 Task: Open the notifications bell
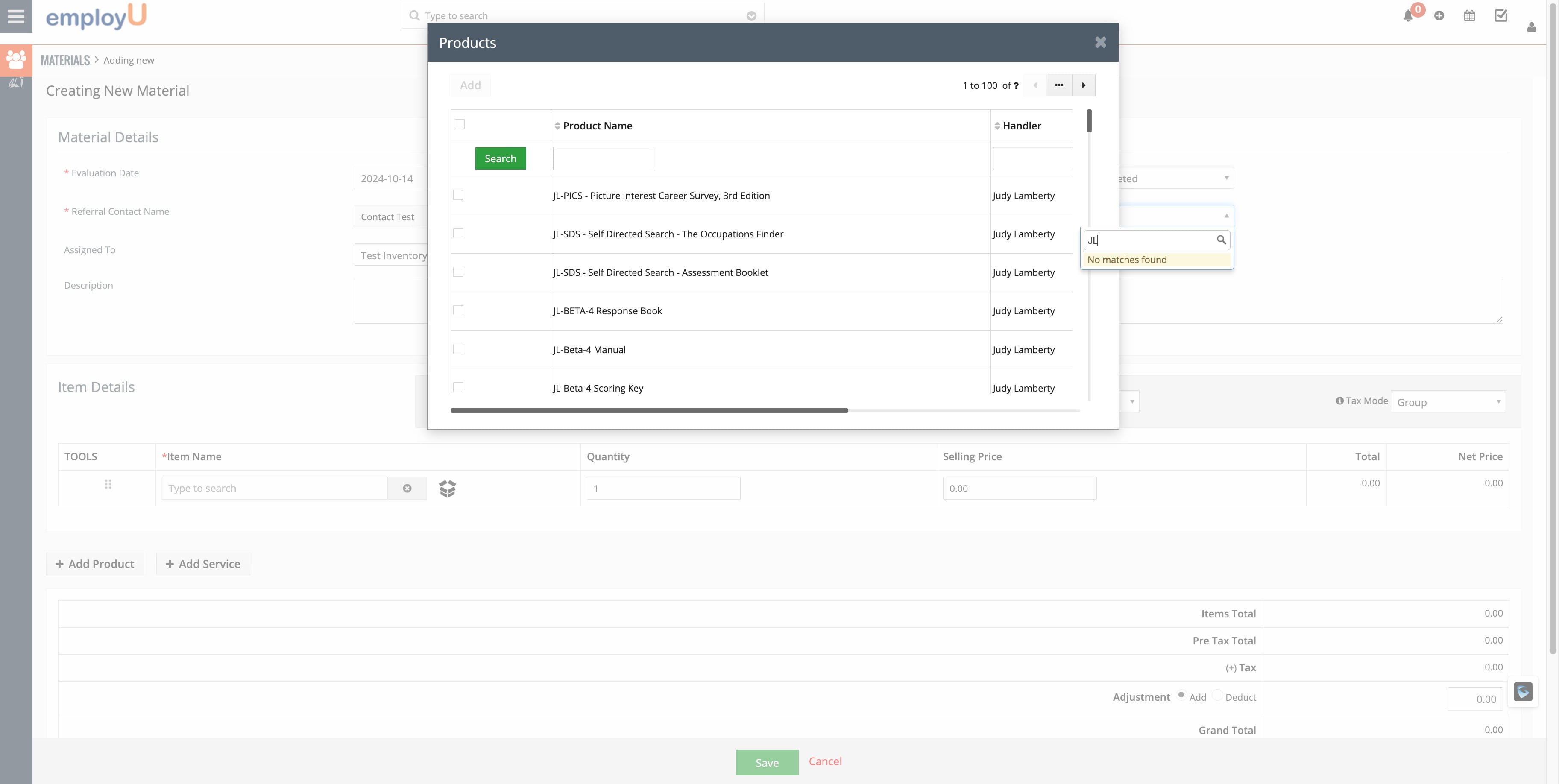pyautogui.click(x=1408, y=16)
